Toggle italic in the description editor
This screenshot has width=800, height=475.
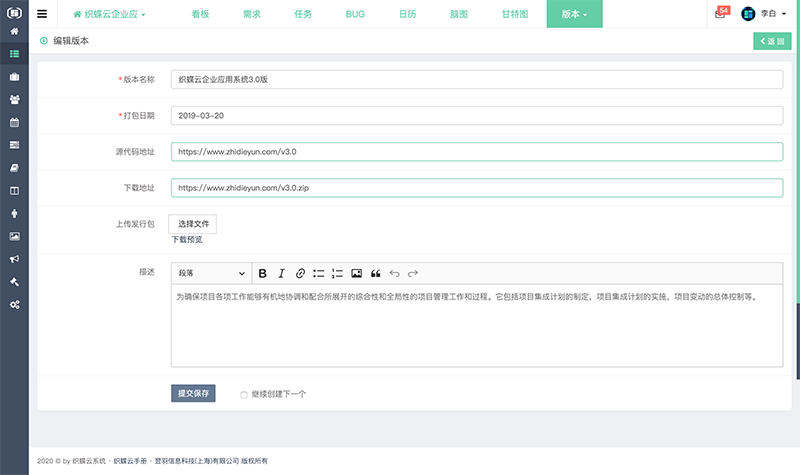click(x=281, y=273)
